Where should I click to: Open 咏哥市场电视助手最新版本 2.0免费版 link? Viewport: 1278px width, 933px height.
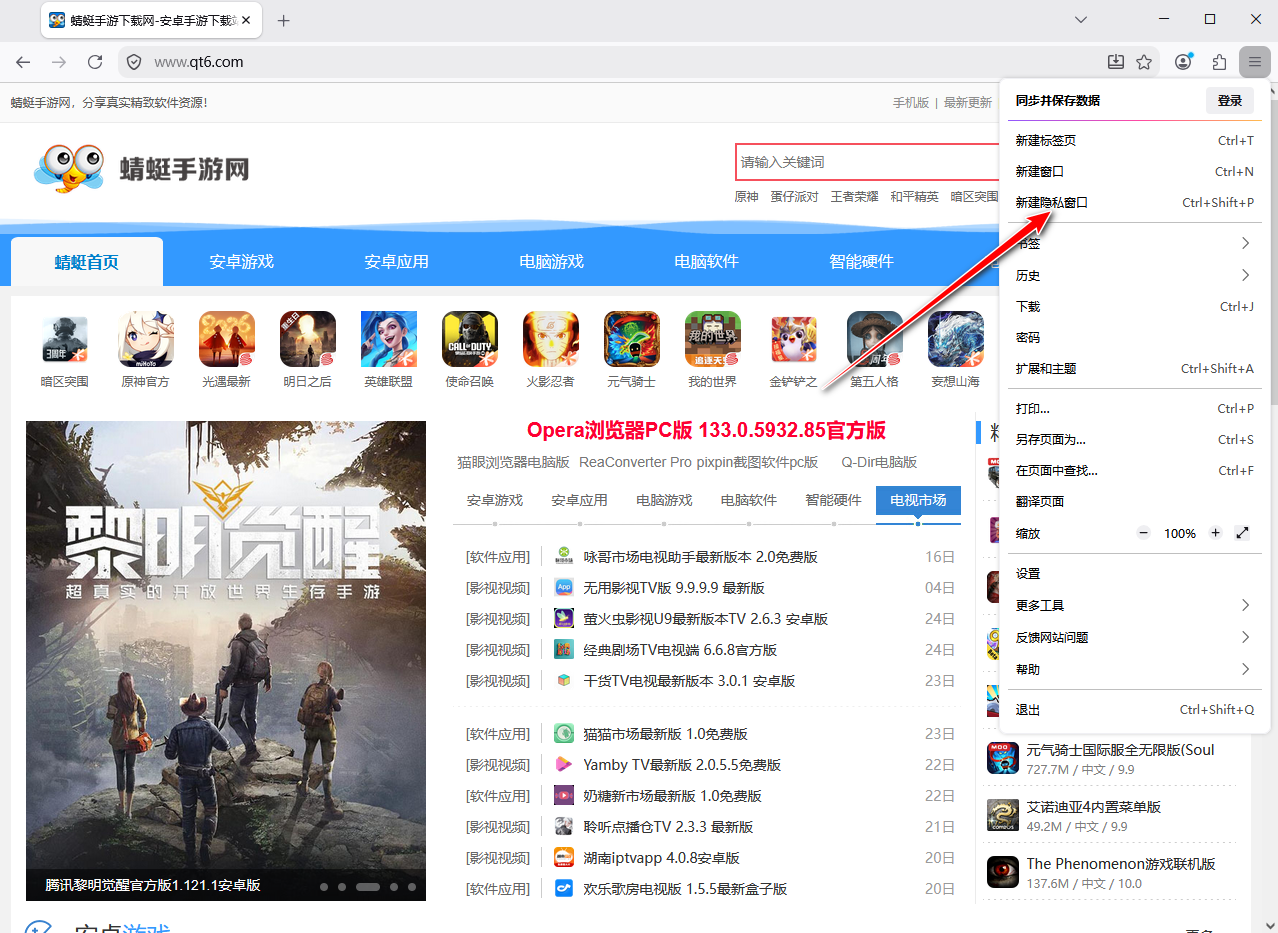point(701,557)
